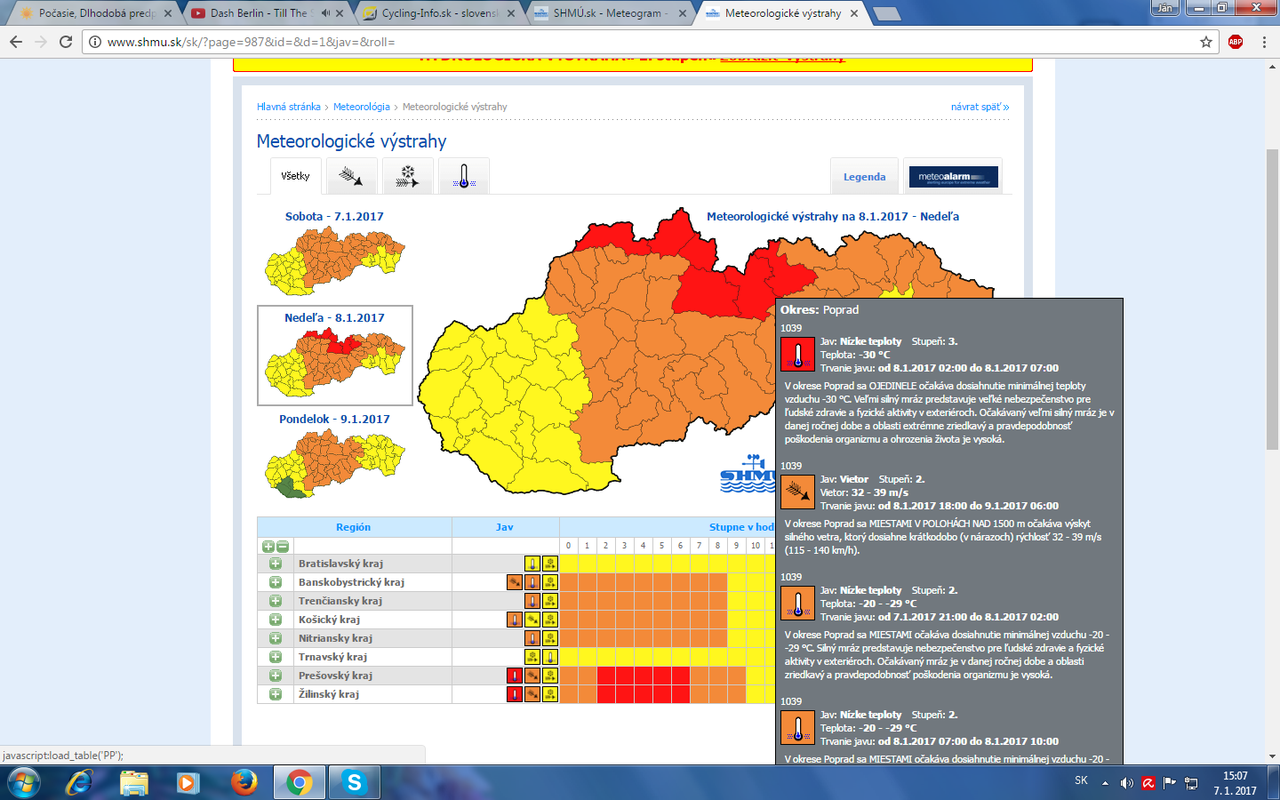Click Trnavský kraj temperature warning icon

[550, 657]
